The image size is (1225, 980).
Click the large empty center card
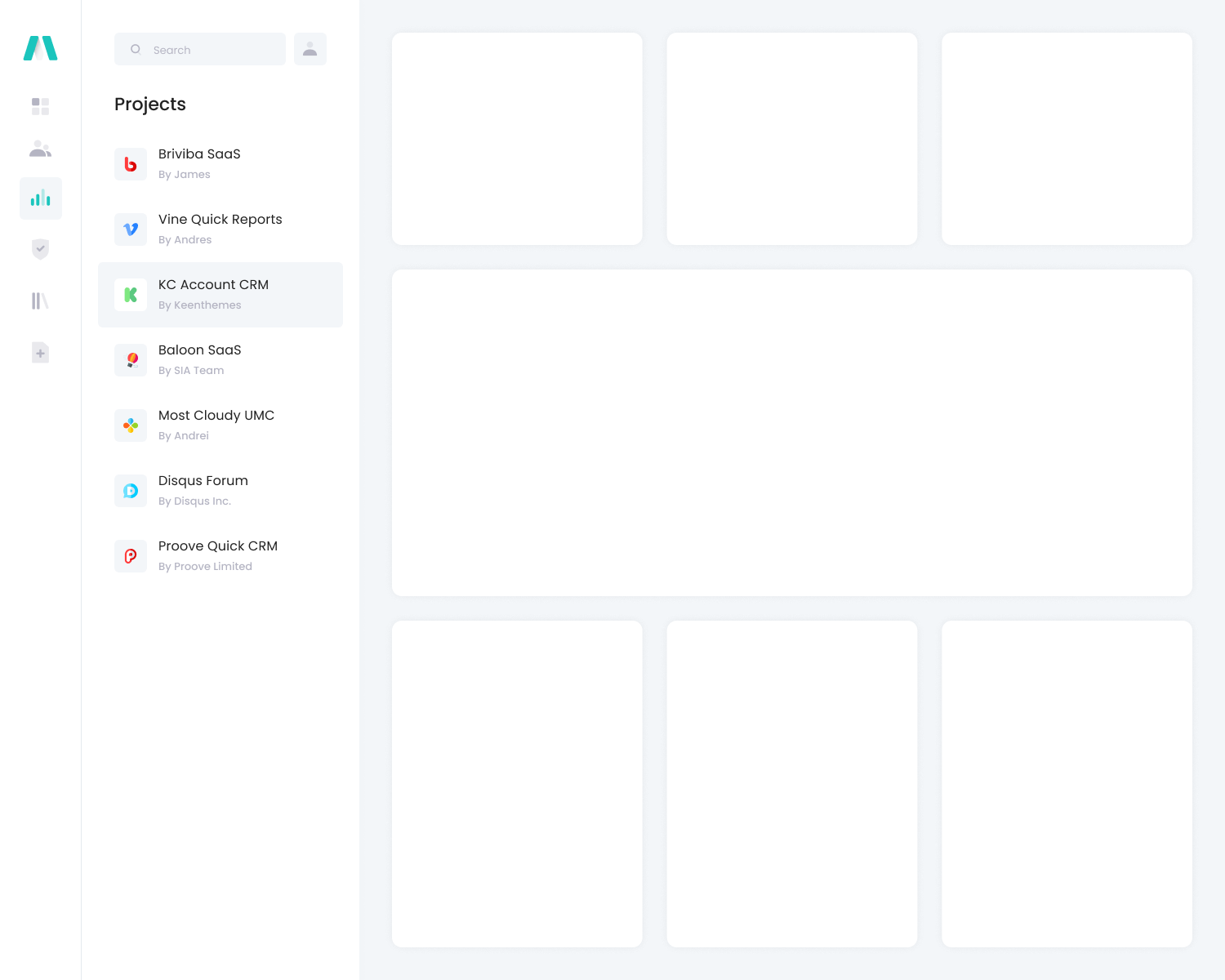(x=791, y=433)
